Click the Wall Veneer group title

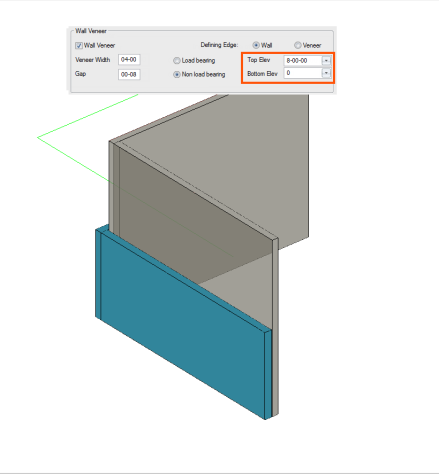91,31
